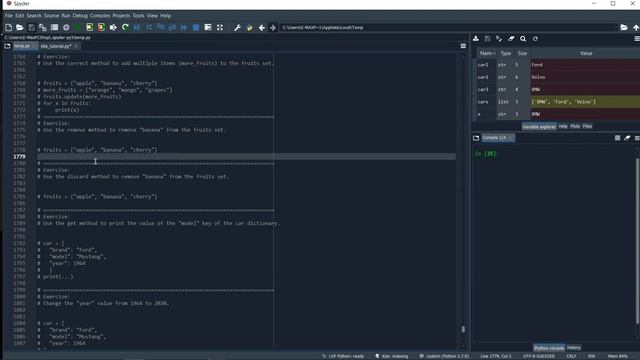This screenshot has height=360, width=640.
Task: Search variables using the magnifier icon
Action: [x=523, y=38]
